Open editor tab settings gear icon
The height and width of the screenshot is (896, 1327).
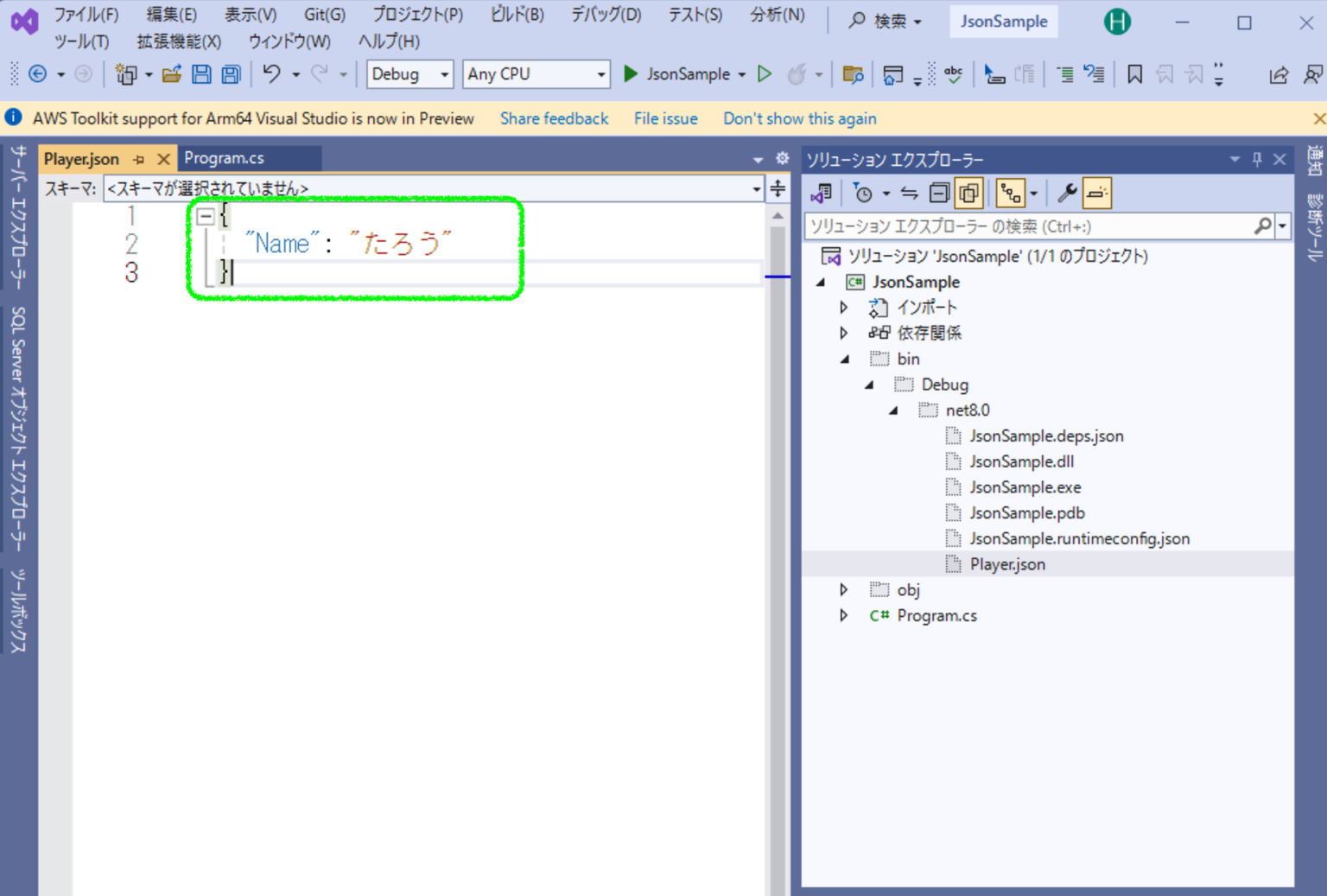(x=782, y=158)
